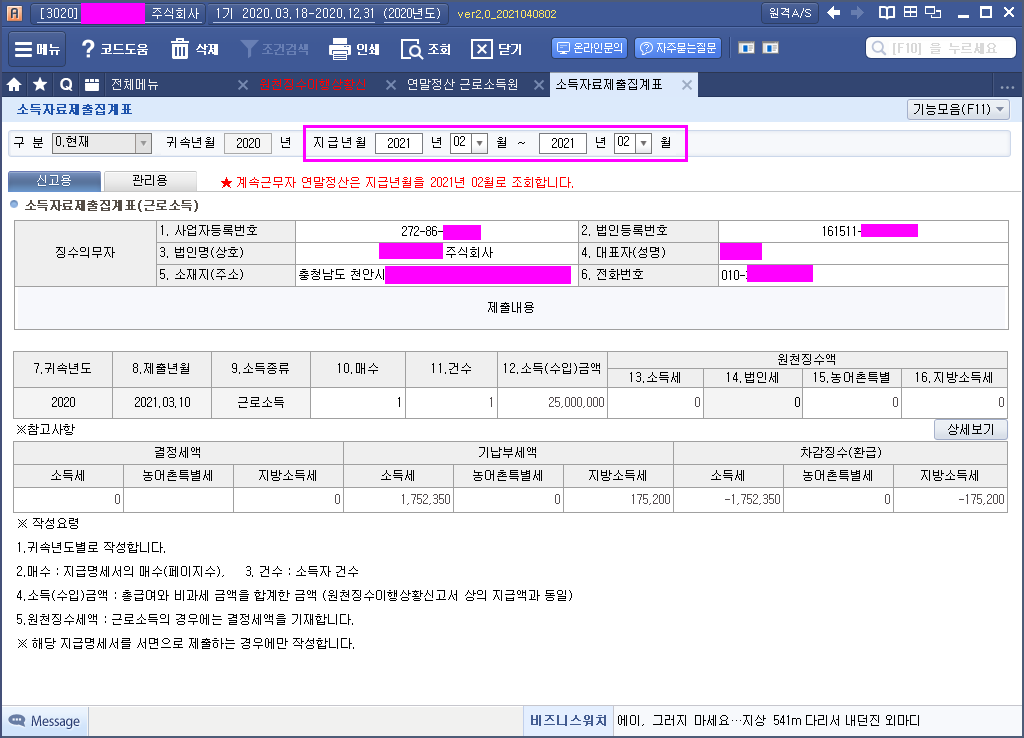Screen dimensions: 1024x738
Task: Open the 메뉴 hamburger menu
Action: pos(37,49)
